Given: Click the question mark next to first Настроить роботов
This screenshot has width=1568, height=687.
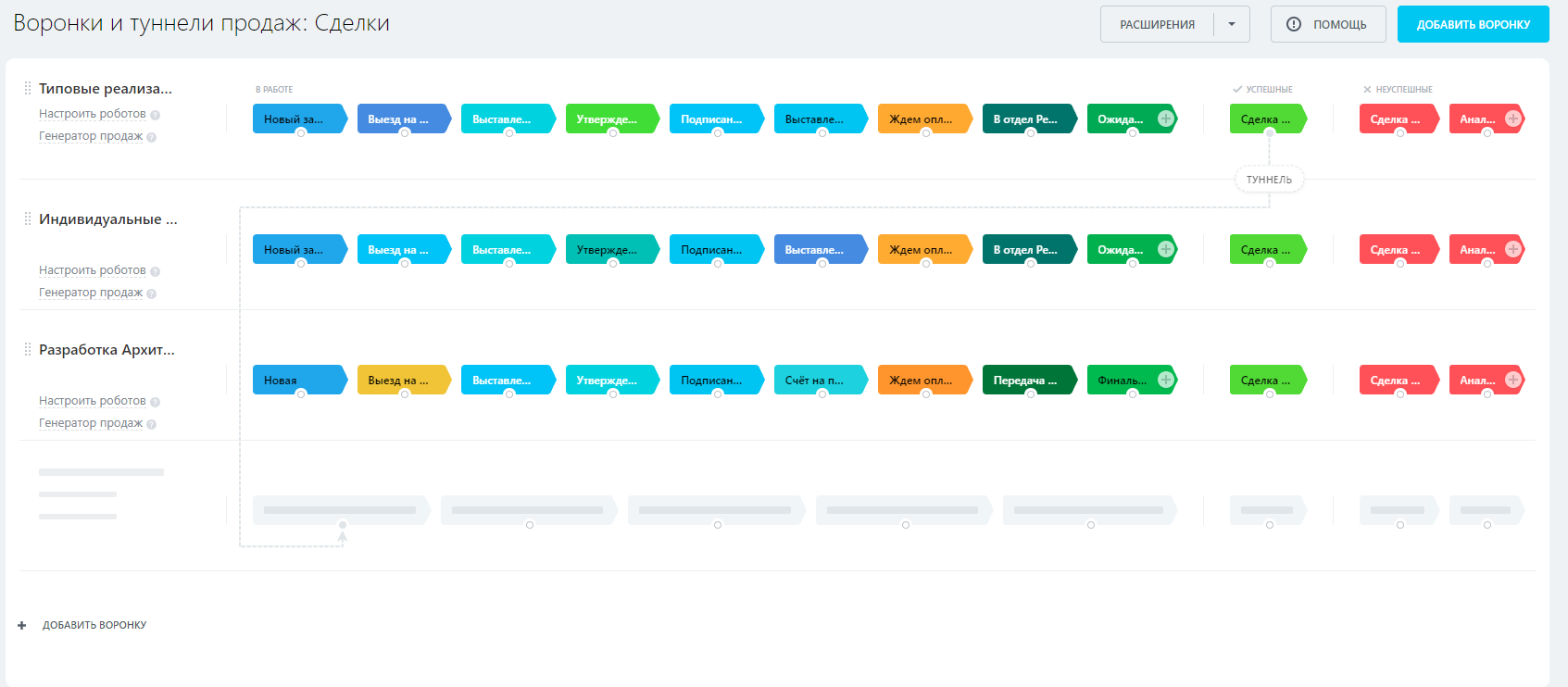Looking at the screenshot, I should tap(155, 115).
